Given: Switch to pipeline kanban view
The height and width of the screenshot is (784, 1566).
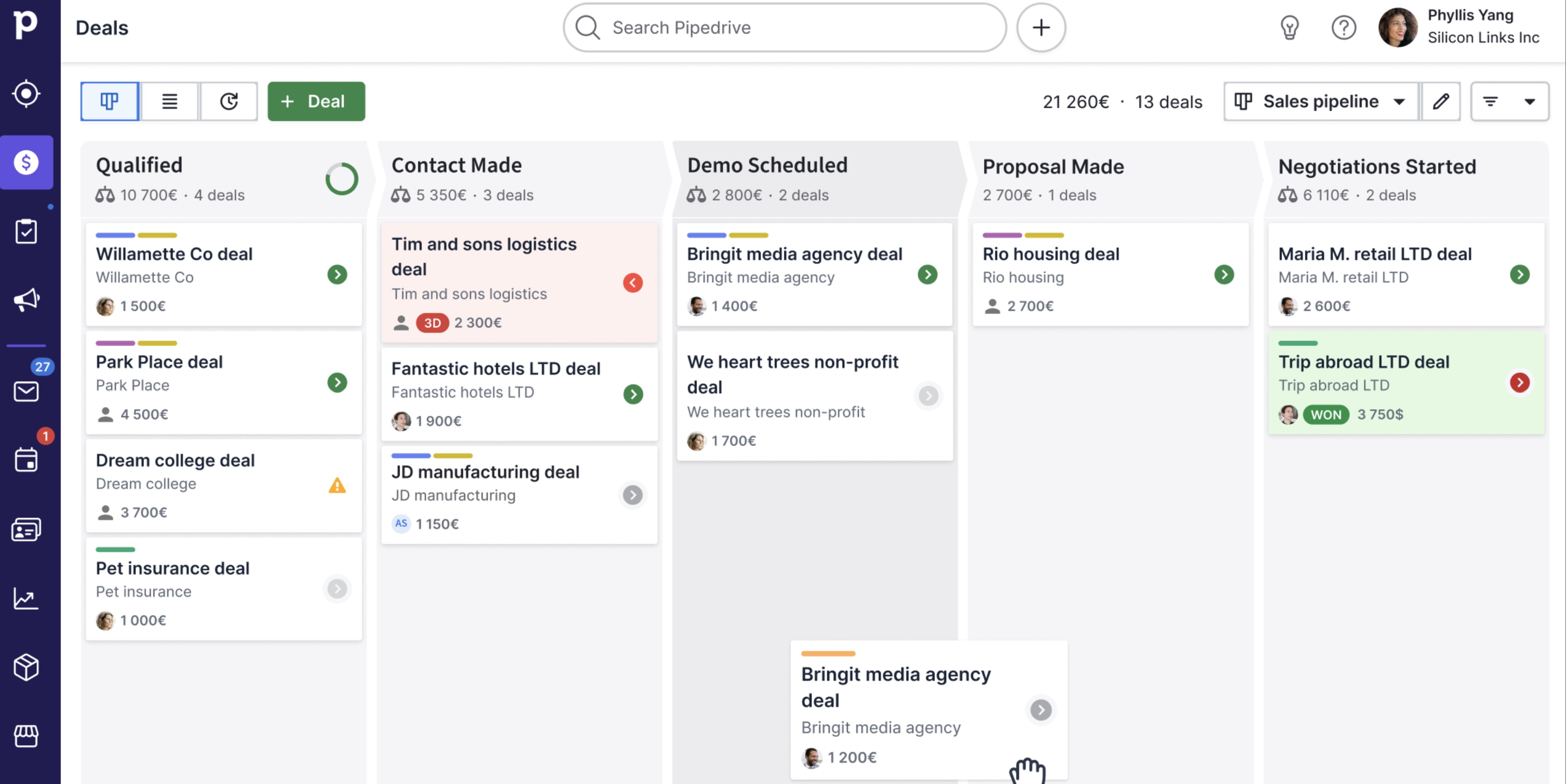Looking at the screenshot, I should (110, 101).
